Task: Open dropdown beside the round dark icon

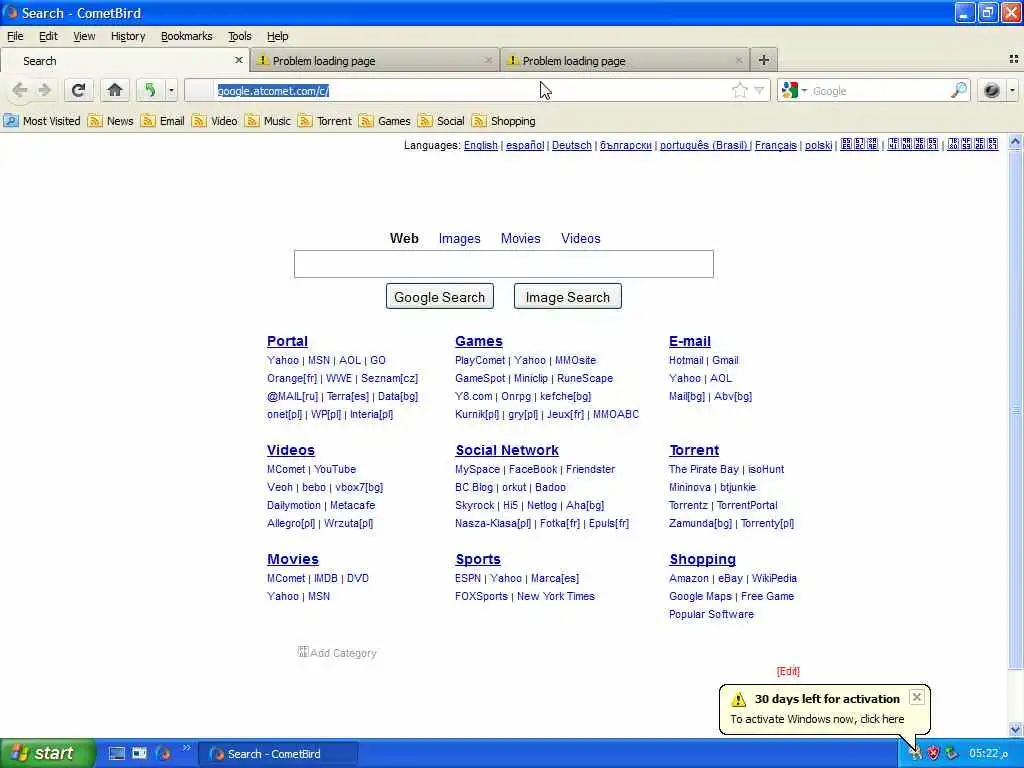Action: pyautogui.click(x=1012, y=90)
